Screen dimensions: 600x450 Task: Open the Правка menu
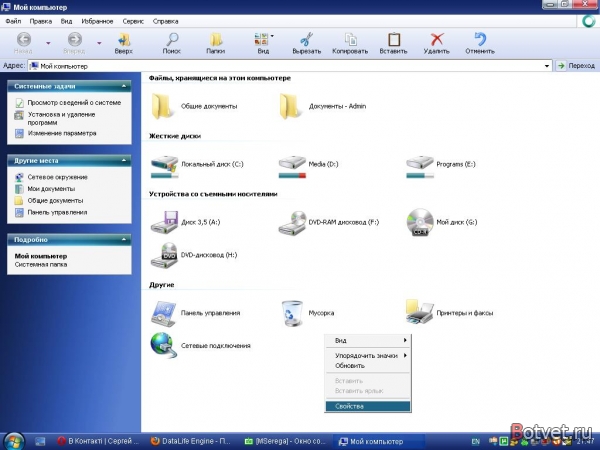pyautogui.click(x=41, y=21)
